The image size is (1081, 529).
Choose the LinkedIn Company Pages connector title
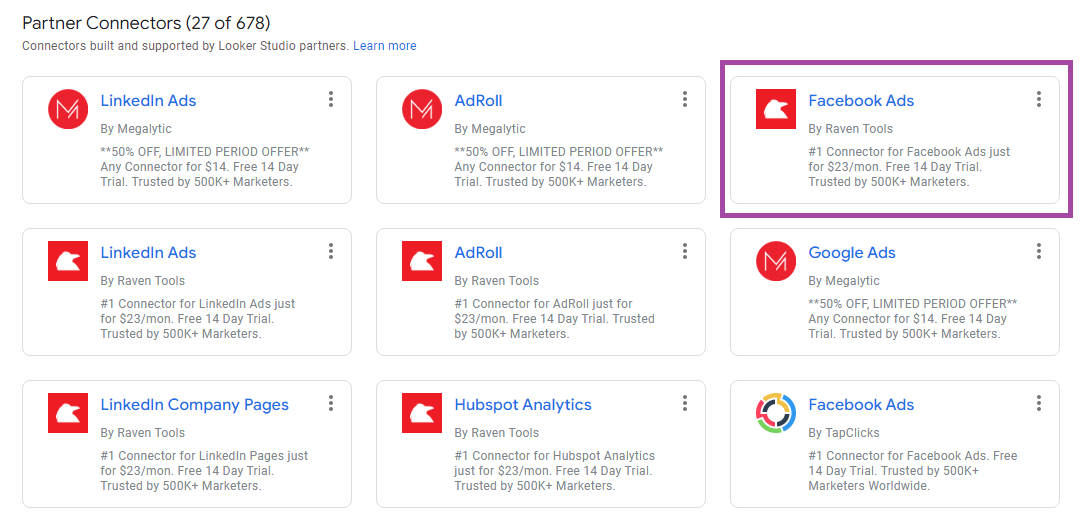[194, 405]
